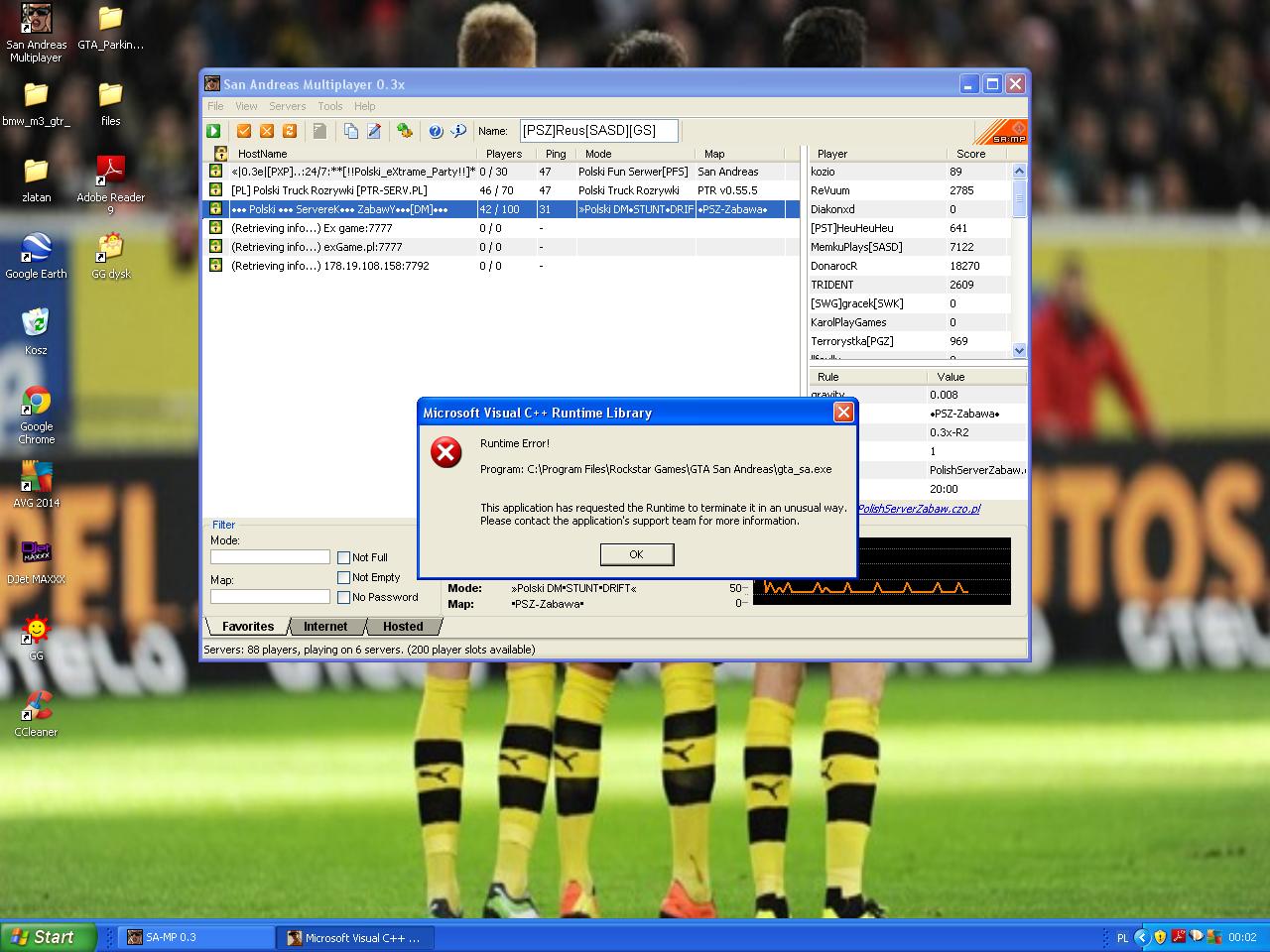Click Microsoft Visual C++ taskbar button
Image resolution: width=1270 pixels, height=952 pixels.
click(x=356, y=937)
